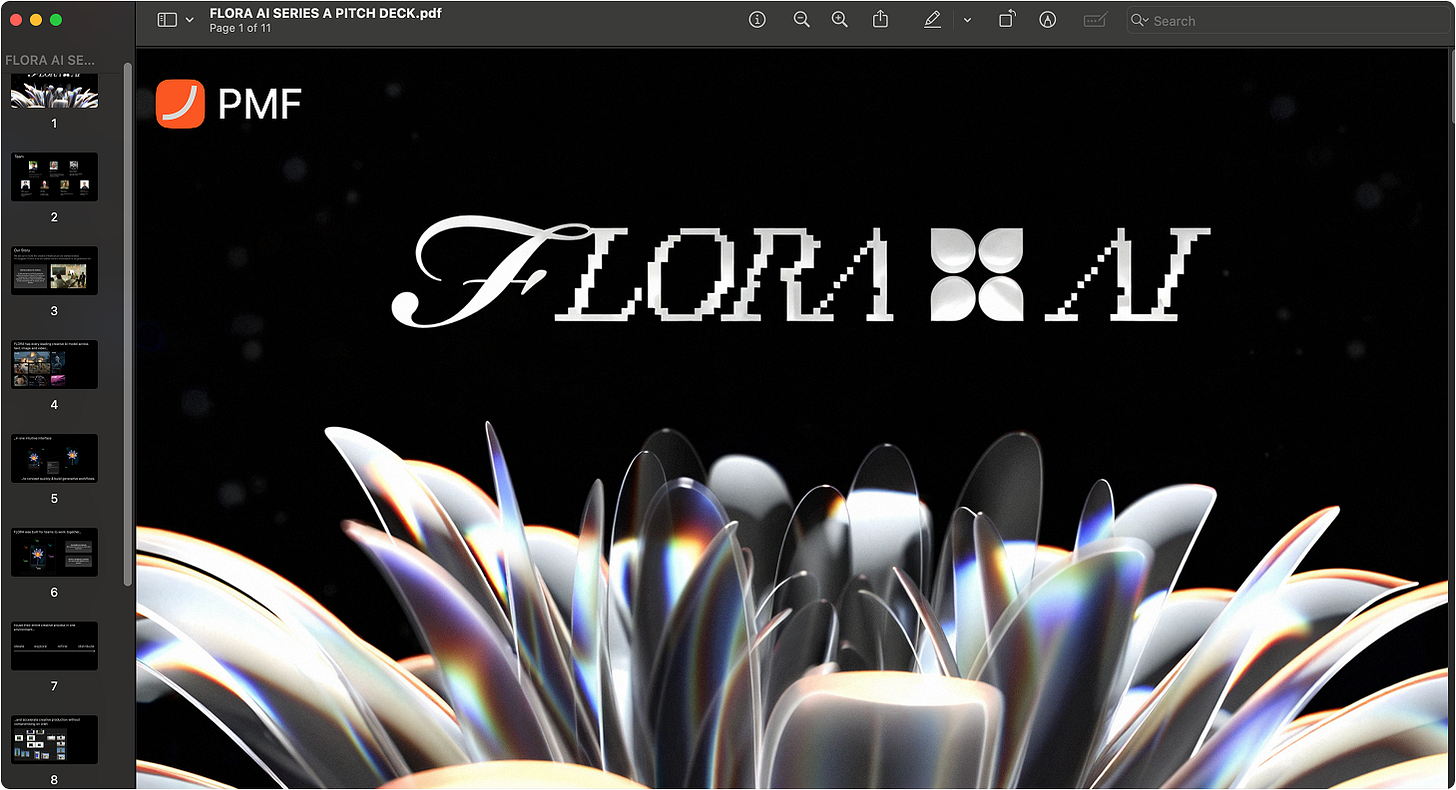This screenshot has width=1456, height=790.
Task: Open the Share menu icon
Action: 880,20
